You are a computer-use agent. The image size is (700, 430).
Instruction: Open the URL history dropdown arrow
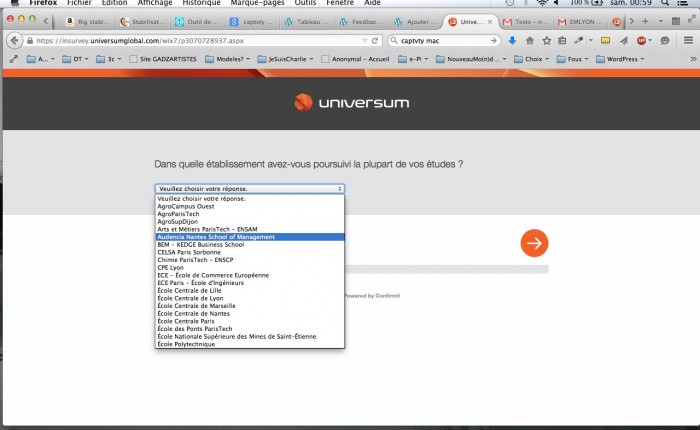[365, 41]
